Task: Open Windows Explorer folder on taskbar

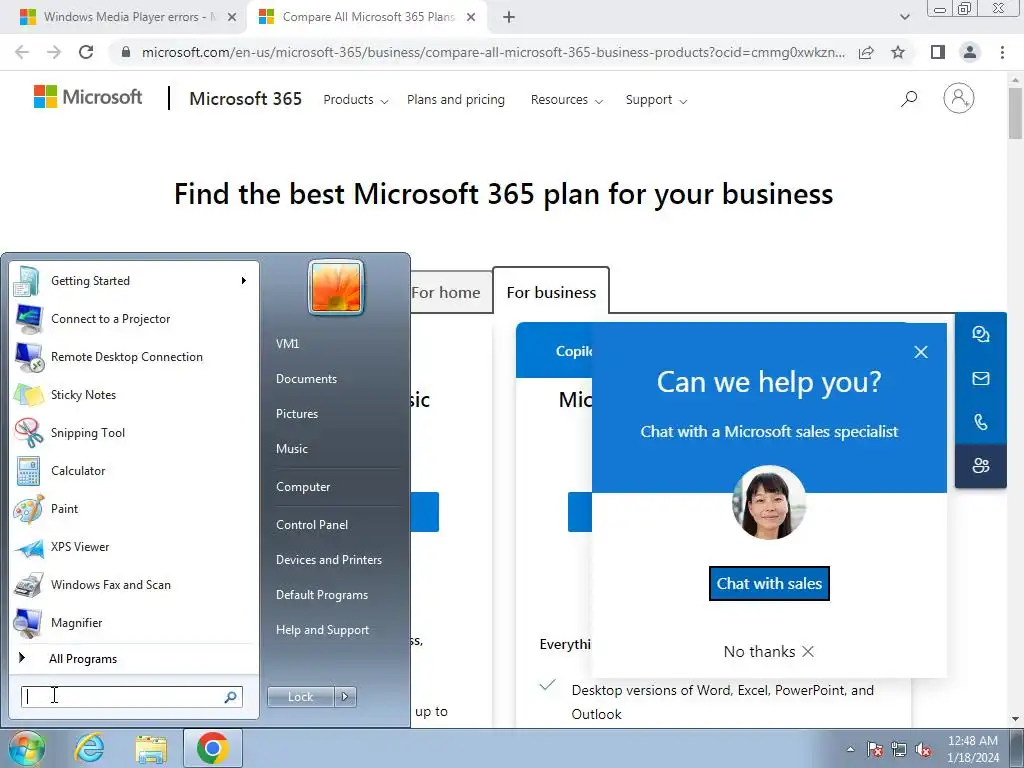Action: (x=151, y=749)
